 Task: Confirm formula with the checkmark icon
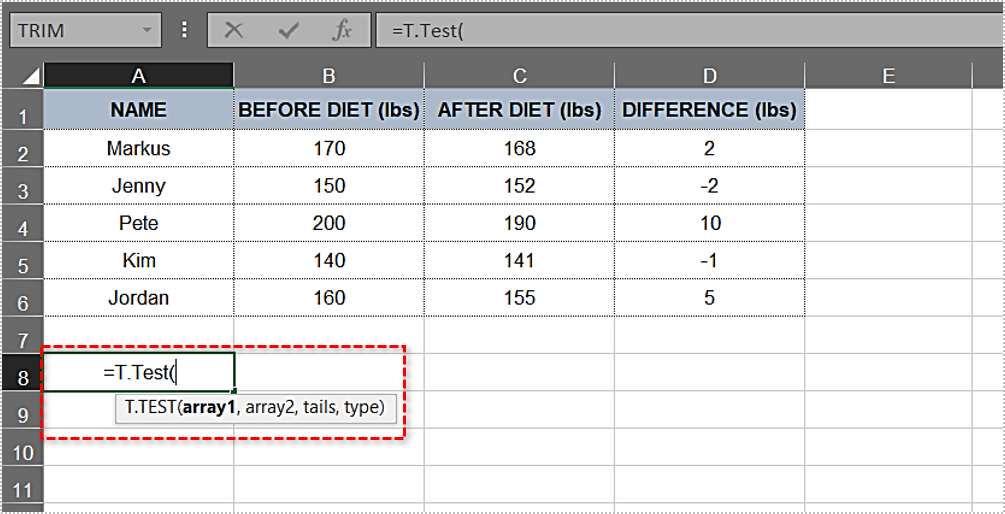288,31
